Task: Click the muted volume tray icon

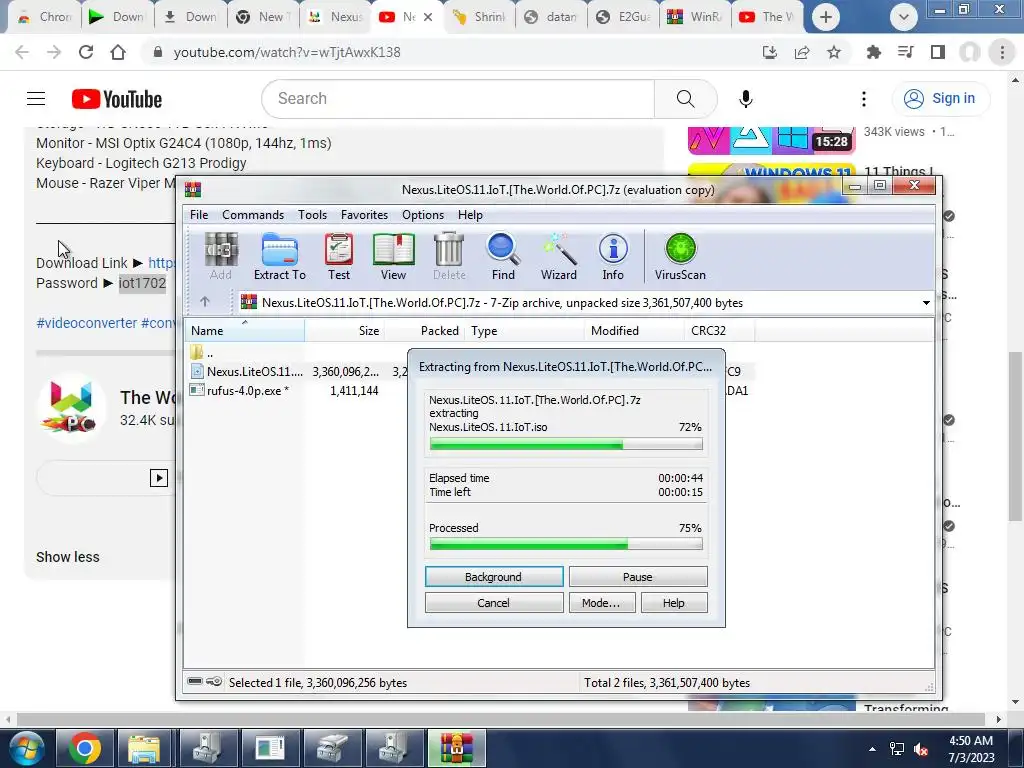Action: [x=921, y=749]
